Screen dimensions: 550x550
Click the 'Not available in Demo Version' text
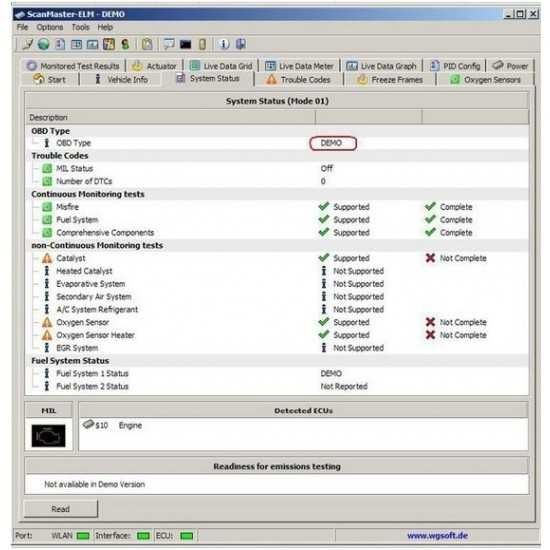pyautogui.click(x=94, y=484)
